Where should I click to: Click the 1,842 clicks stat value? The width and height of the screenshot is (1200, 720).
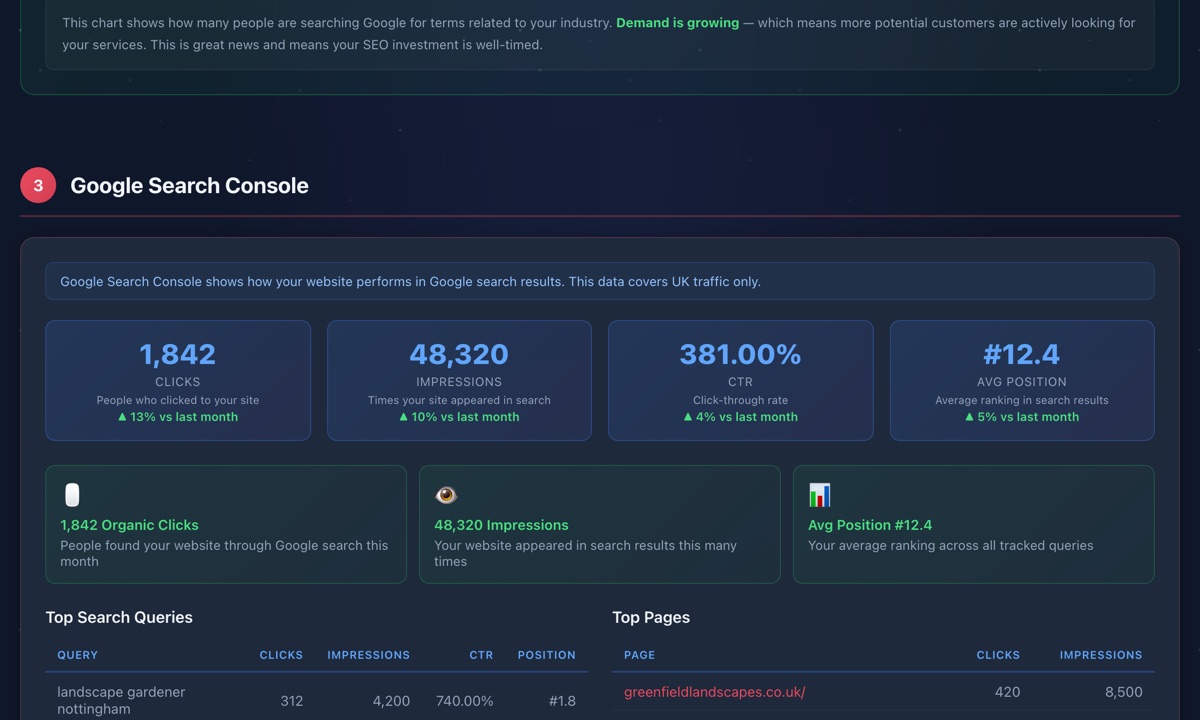click(178, 354)
